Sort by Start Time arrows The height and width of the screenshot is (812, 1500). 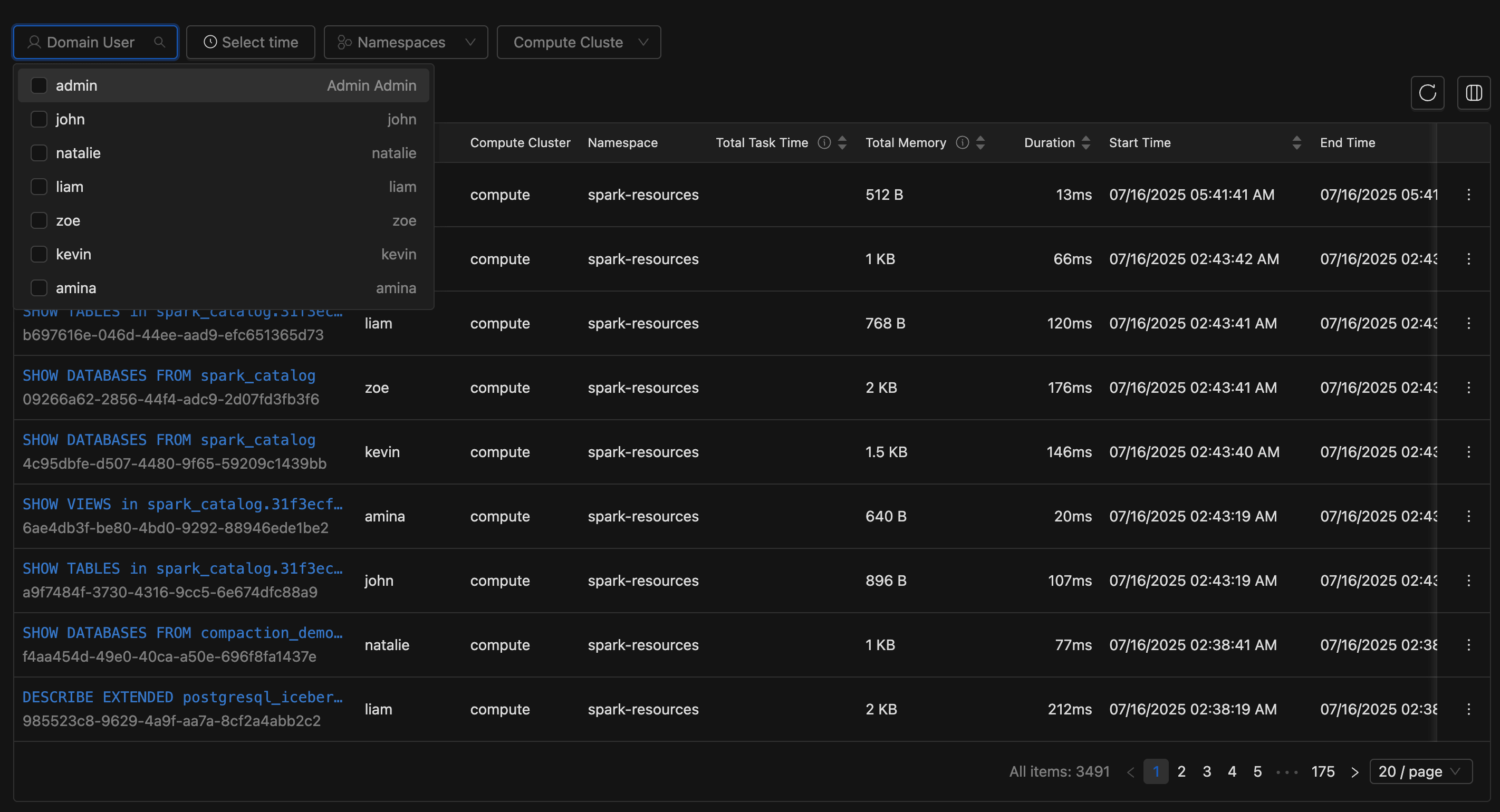(x=1296, y=142)
